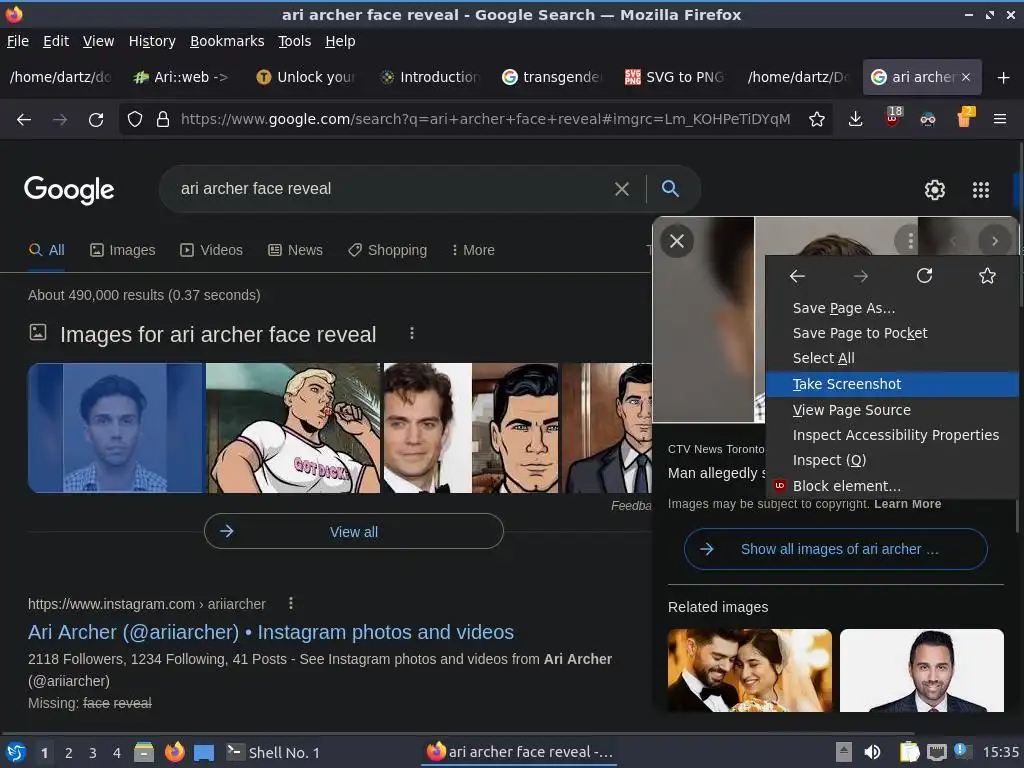Screen dimensions: 1024x768
Task: Switch to the Images search tab
Action: tap(123, 250)
